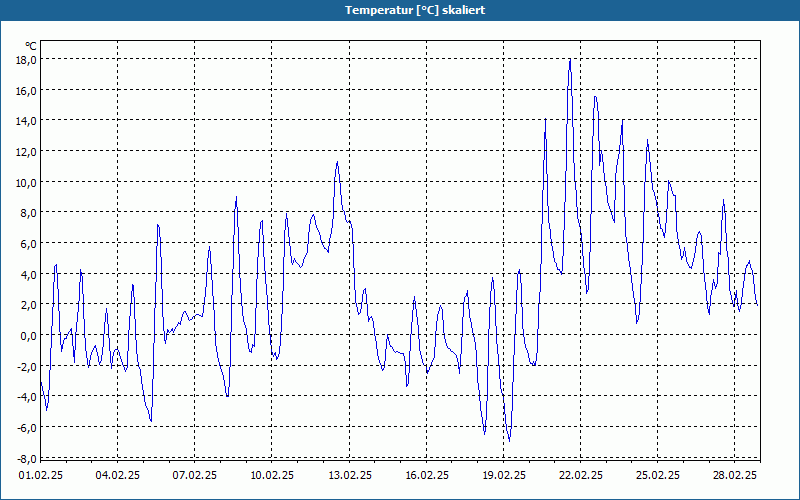The width and height of the screenshot is (800, 500).
Task: Click the lowest curve point near -7 °C
Action: click(509, 441)
